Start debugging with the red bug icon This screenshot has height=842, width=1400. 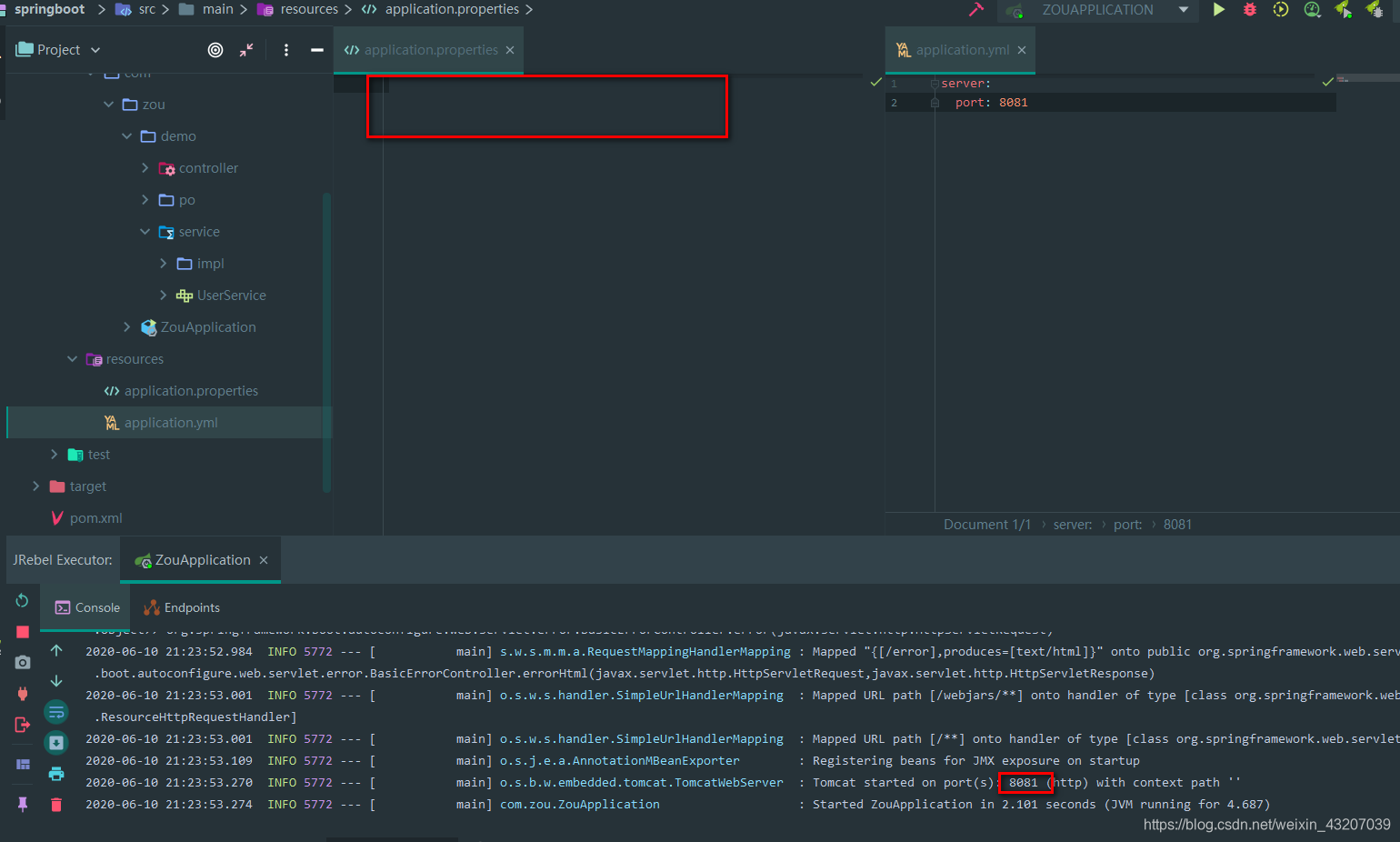(x=1250, y=10)
